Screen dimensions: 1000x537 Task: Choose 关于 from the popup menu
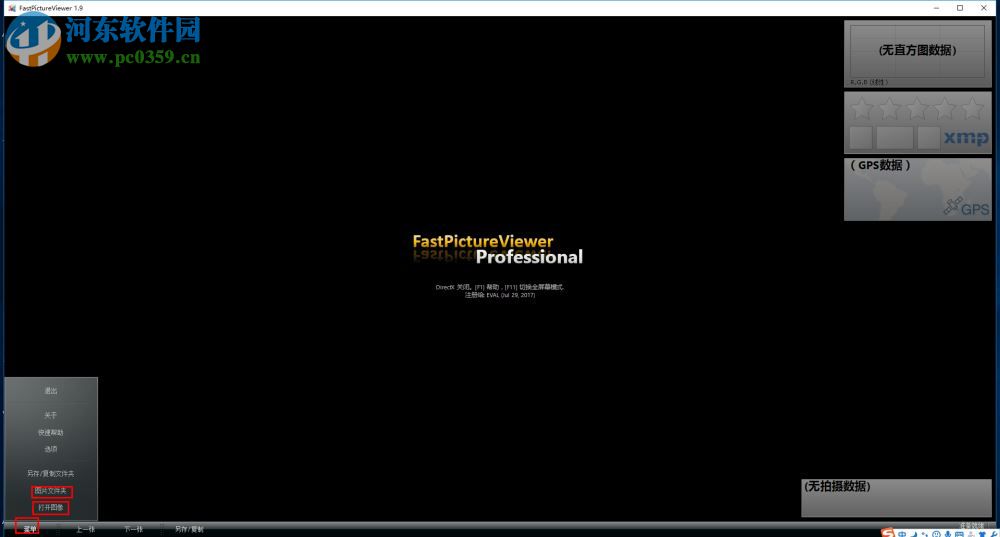pyautogui.click(x=51, y=415)
